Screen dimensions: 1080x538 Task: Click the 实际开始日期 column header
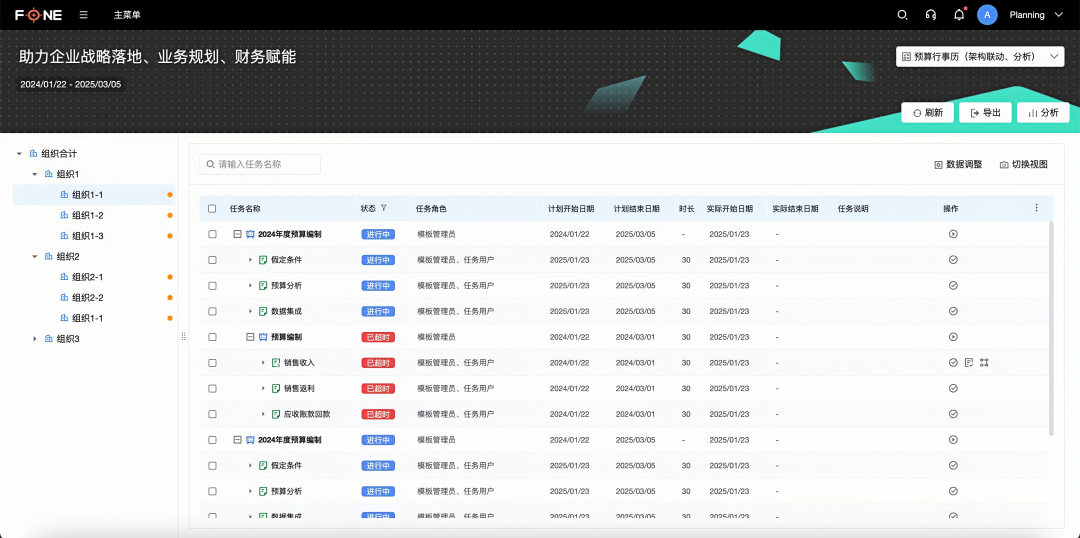click(729, 208)
